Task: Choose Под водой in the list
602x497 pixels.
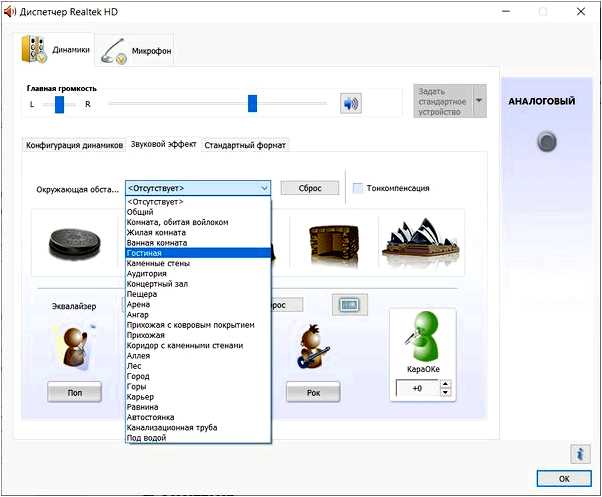Action: (198, 438)
